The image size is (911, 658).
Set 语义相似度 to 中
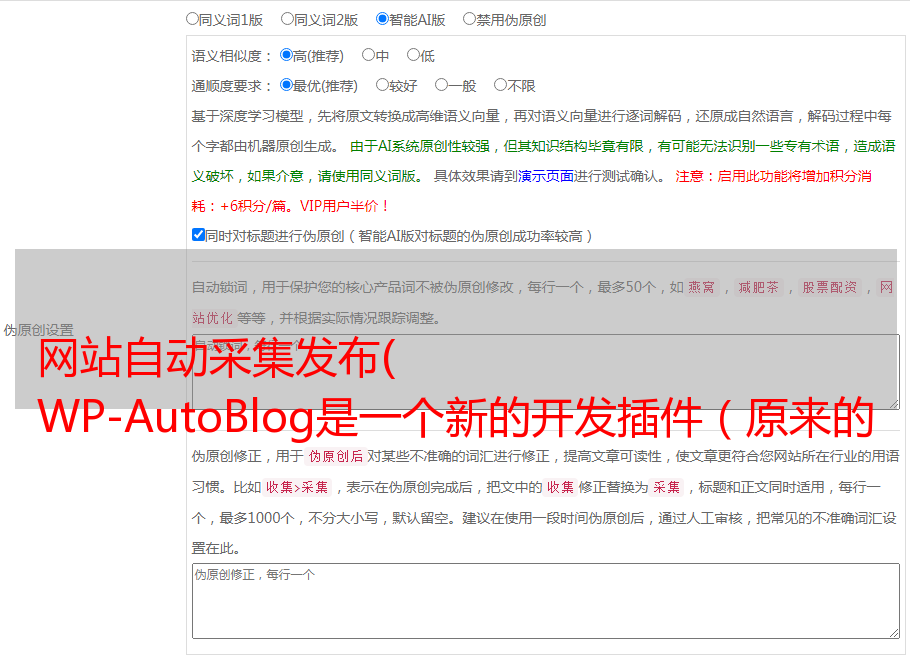(368, 55)
